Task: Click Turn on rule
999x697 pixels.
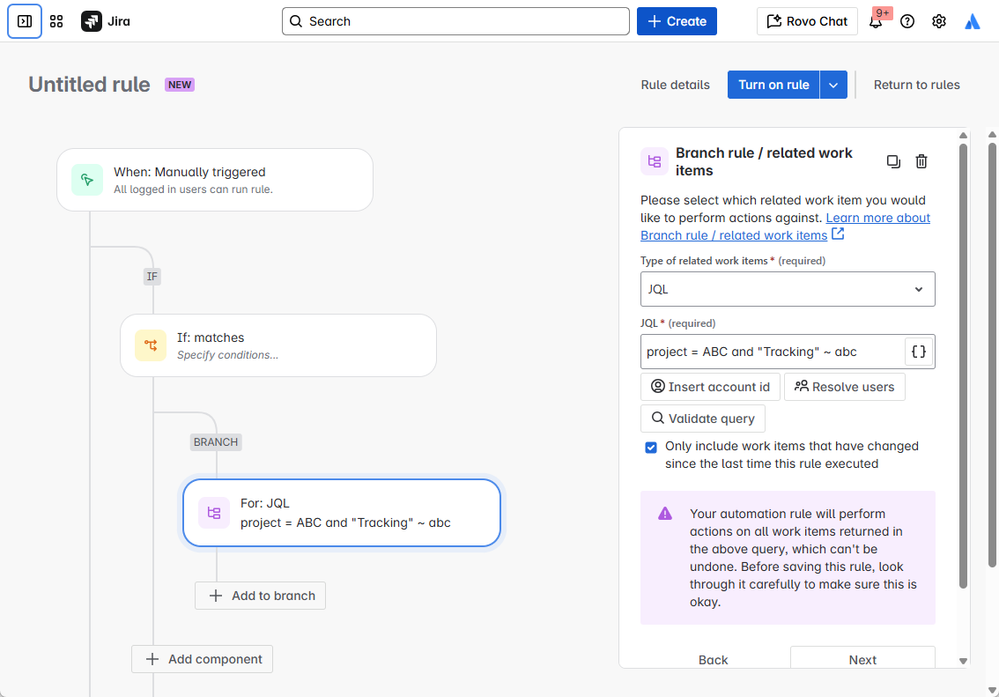Action: (773, 85)
